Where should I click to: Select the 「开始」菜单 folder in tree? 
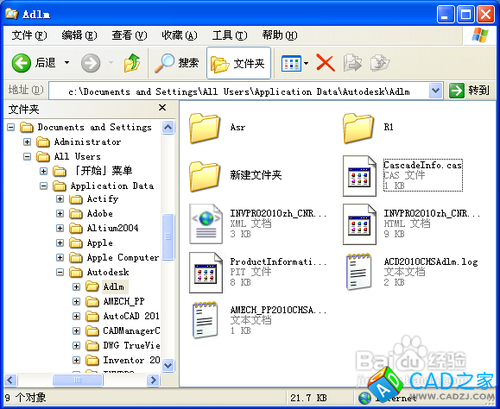tap(93, 171)
